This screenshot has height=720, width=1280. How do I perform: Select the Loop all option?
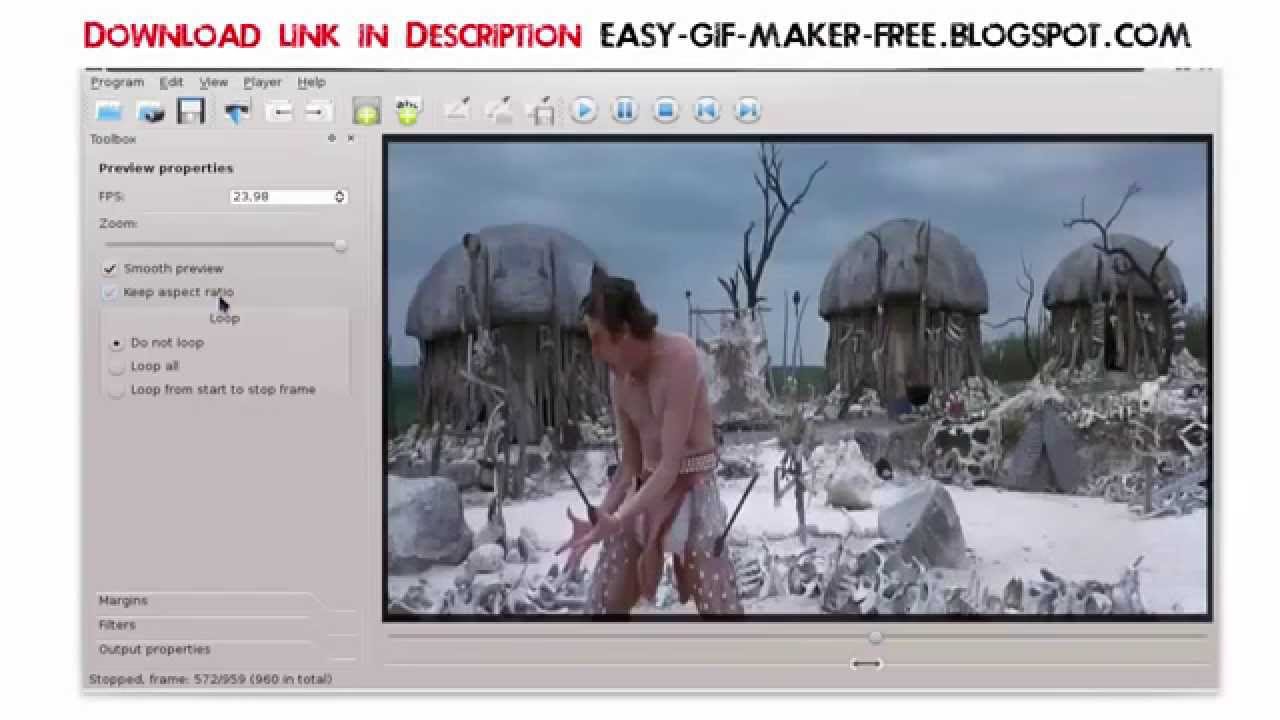point(117,367)
